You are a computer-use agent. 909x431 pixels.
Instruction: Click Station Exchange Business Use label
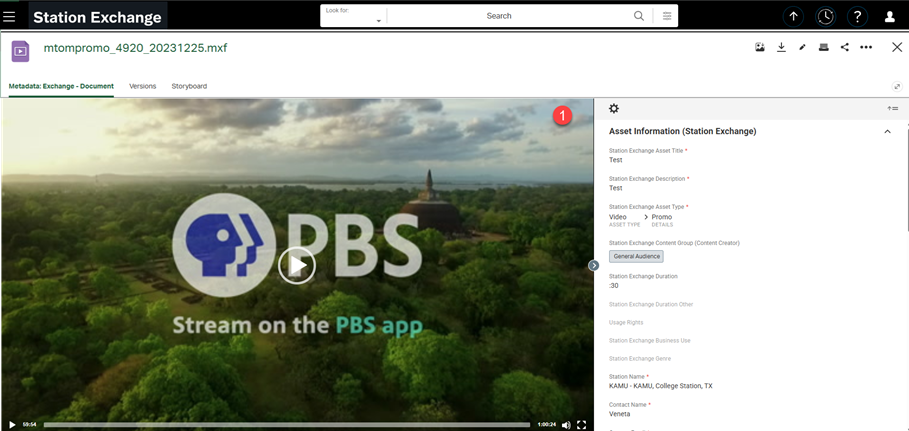[649, 341]
